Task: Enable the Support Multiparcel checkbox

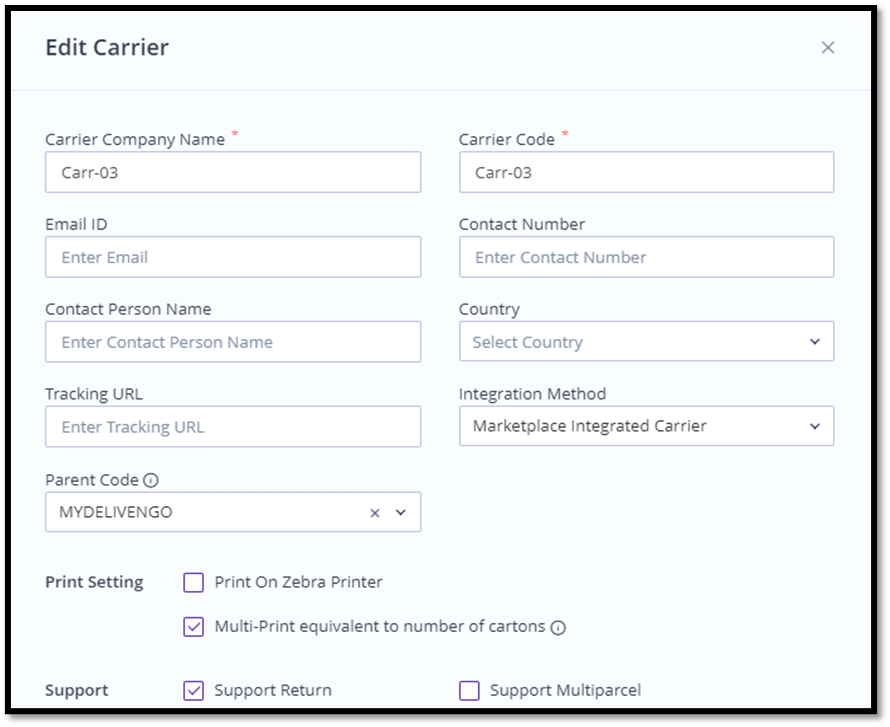Action: click(x=469, y=690)
